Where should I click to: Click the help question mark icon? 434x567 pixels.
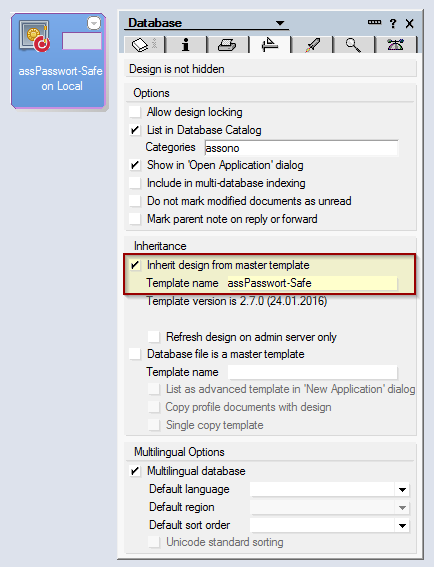pos(393,24)
